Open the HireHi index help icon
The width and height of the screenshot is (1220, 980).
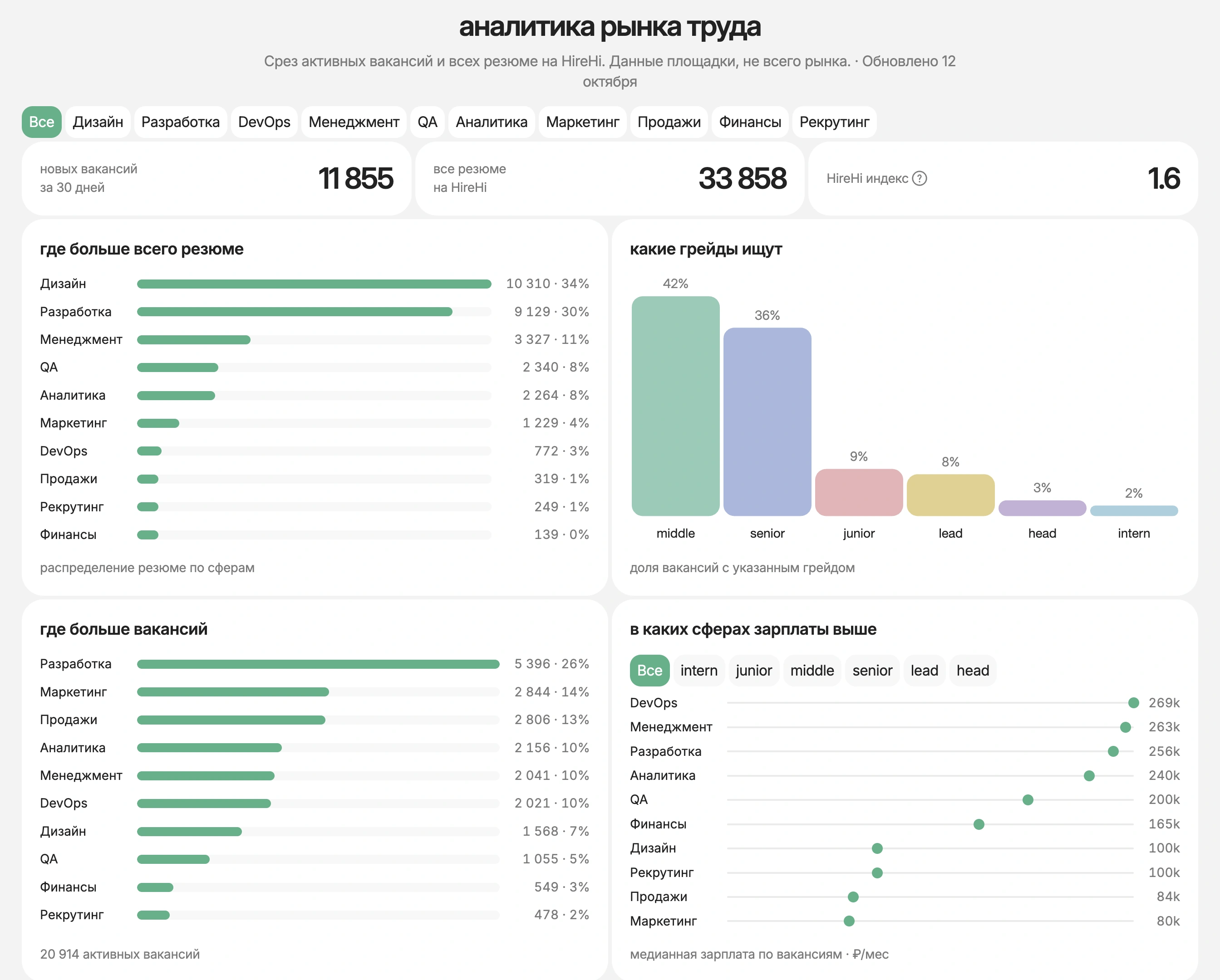click(x=920, y=178)
